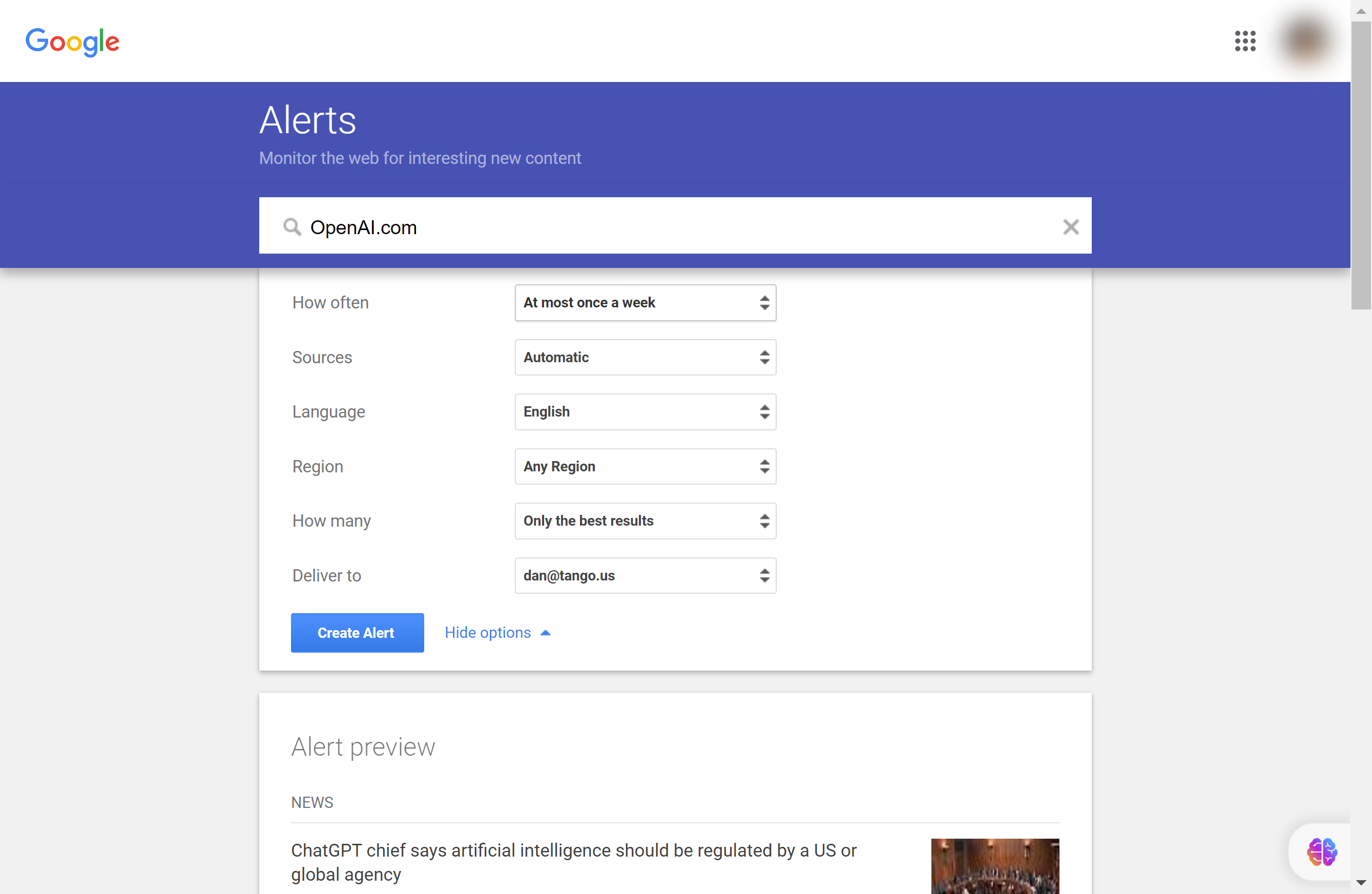Open the ChatGPT chief news headline

[574, 862]
